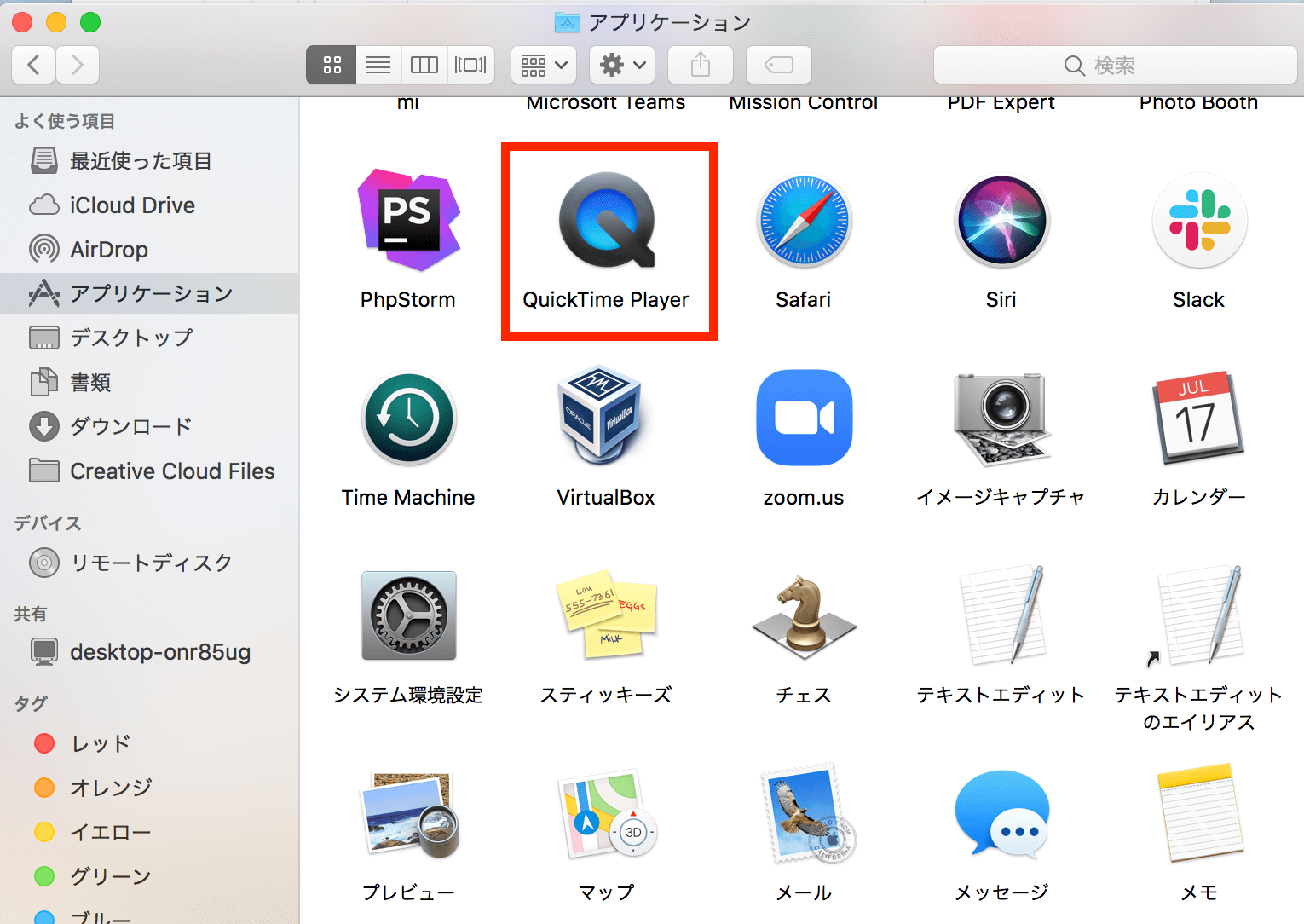Screen dimensions: 1304x924
Task: Filter by the レッド tag
Action: [x=149, y=743]
